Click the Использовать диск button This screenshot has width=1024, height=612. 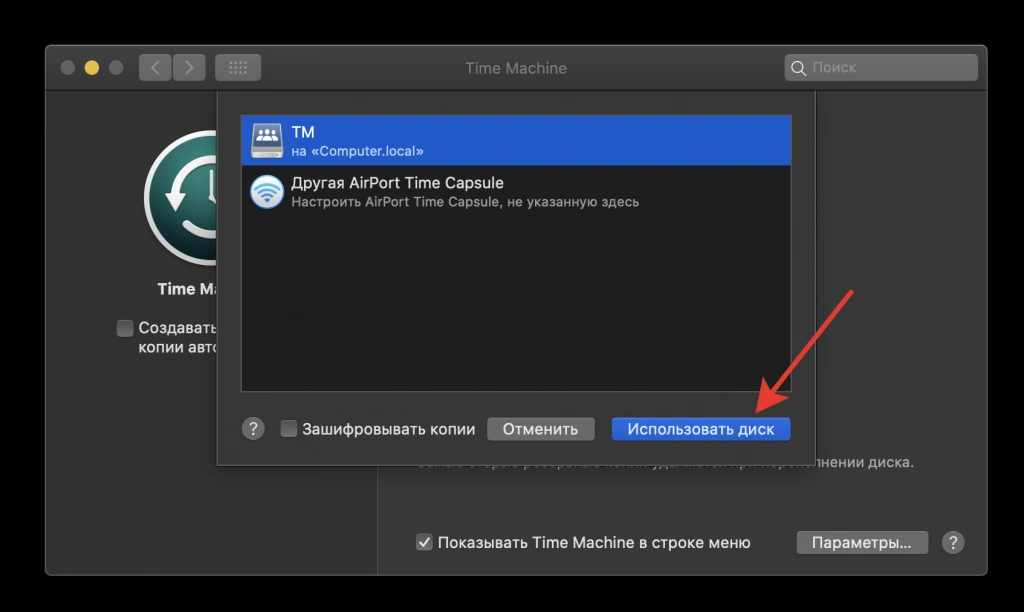tap(701, 429)
